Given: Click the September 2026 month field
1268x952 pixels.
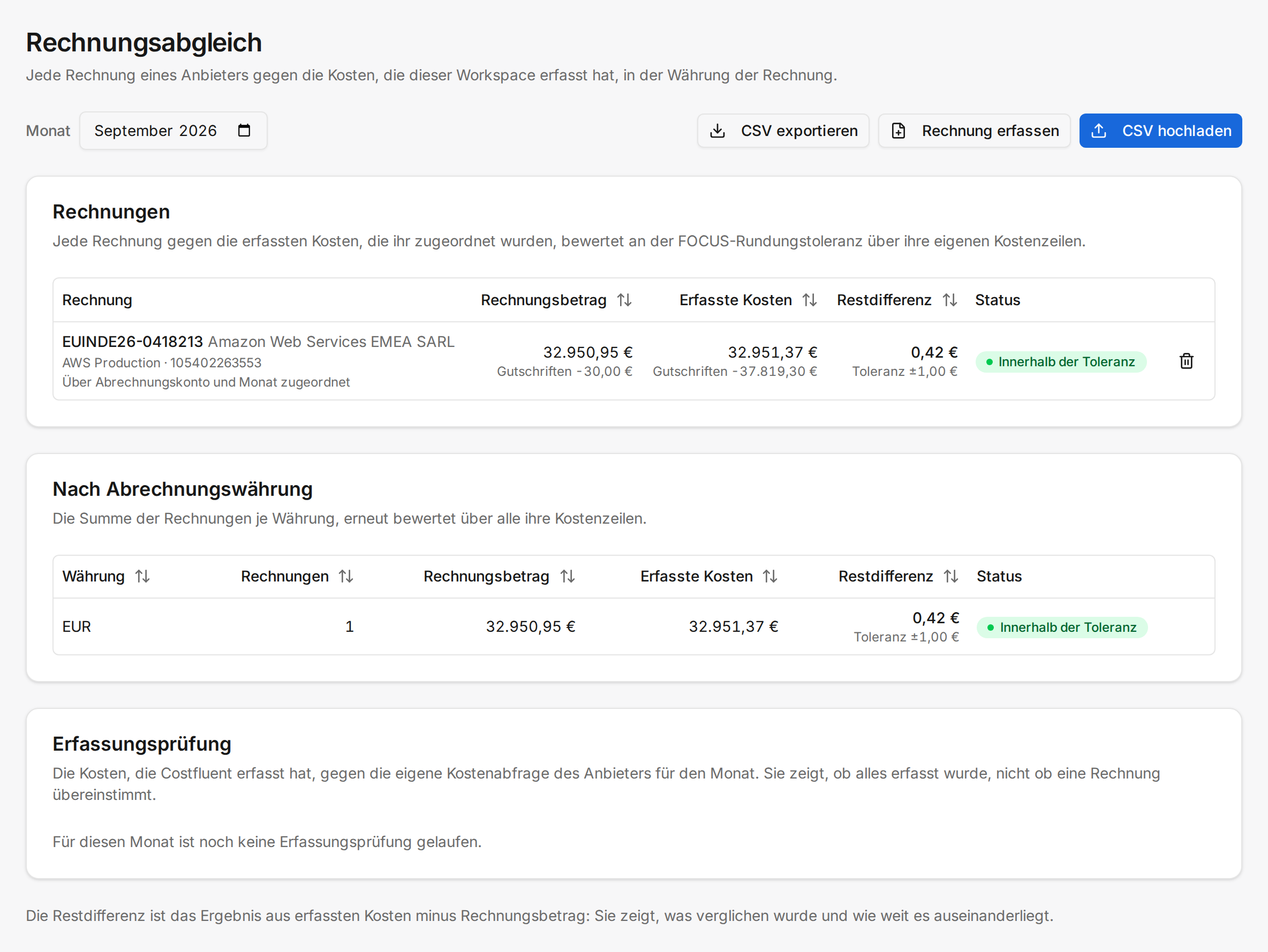Looking at the screenshot, I should coord(173,131).
